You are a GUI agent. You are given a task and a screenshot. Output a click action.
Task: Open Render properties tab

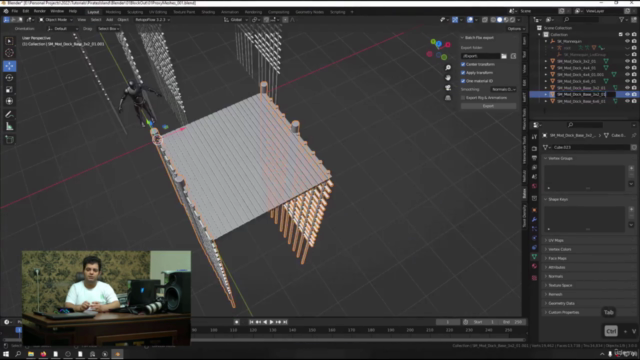click(534, 149)
